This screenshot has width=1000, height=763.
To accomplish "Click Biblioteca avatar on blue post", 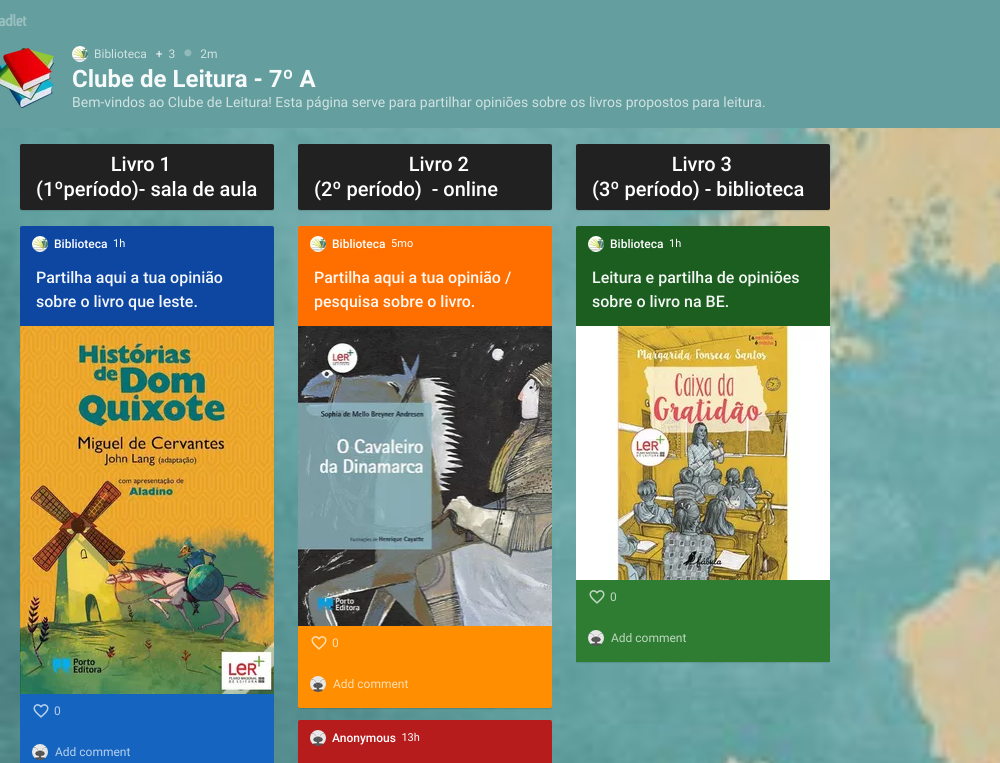I will coord(40,244).
